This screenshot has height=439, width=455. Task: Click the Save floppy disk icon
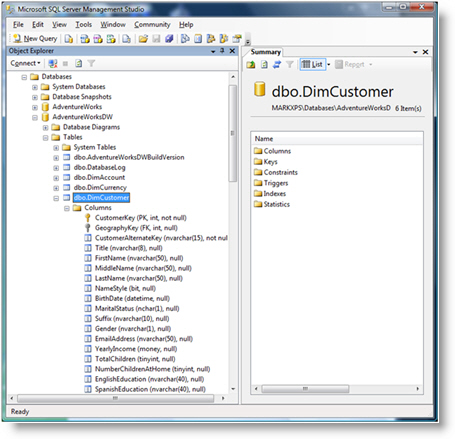pyautogui.click(x=156, y=39)
